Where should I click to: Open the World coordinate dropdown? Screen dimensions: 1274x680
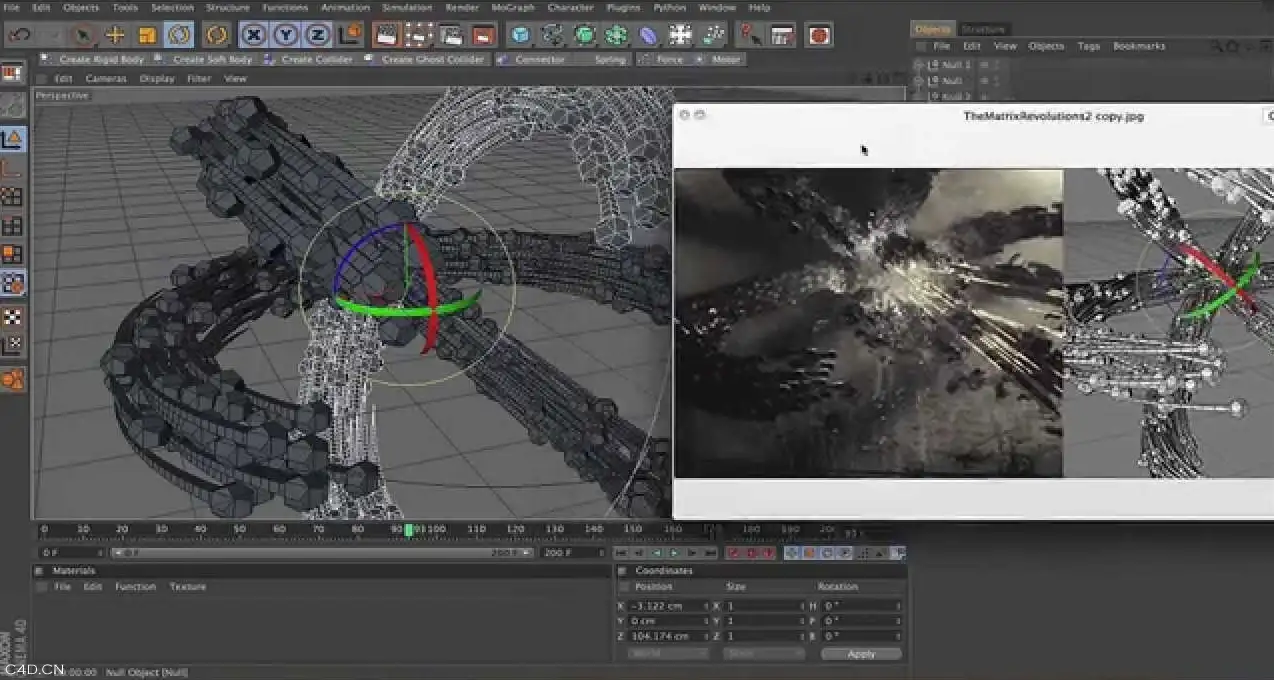pos(668,654)
